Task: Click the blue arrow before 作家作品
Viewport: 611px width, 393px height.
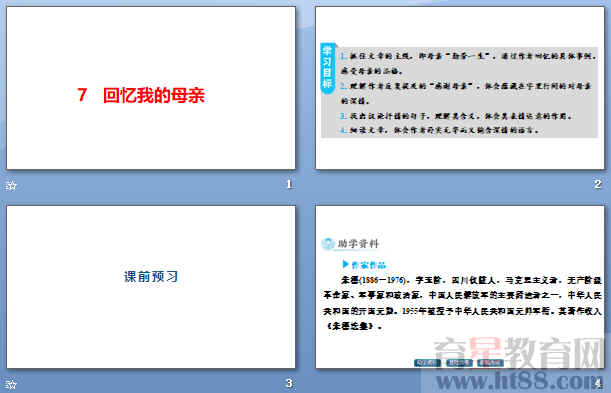Action: (x=345, y=264)
